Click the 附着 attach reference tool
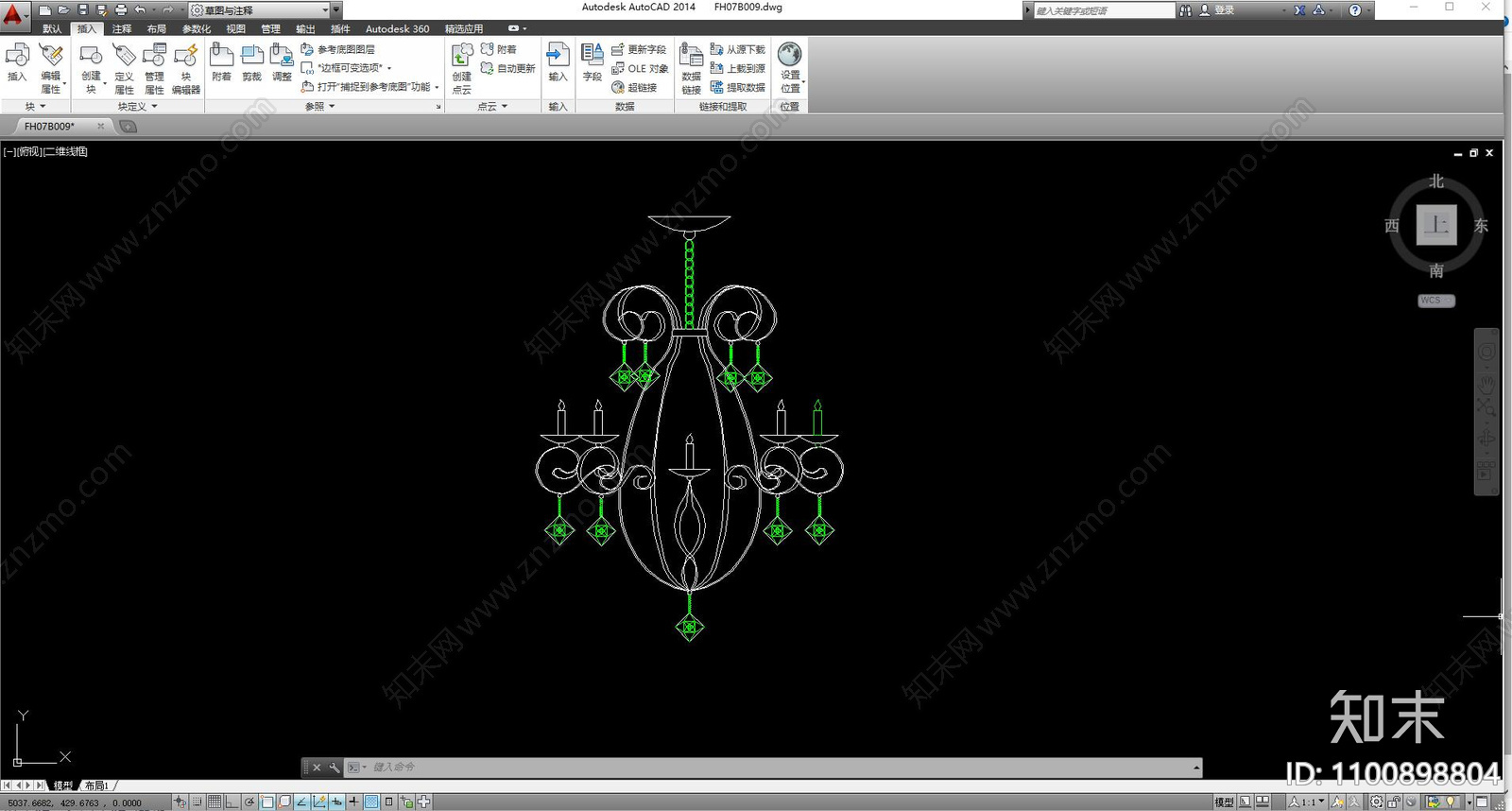Screen dimensions: 1512x811 click(221, 62)
